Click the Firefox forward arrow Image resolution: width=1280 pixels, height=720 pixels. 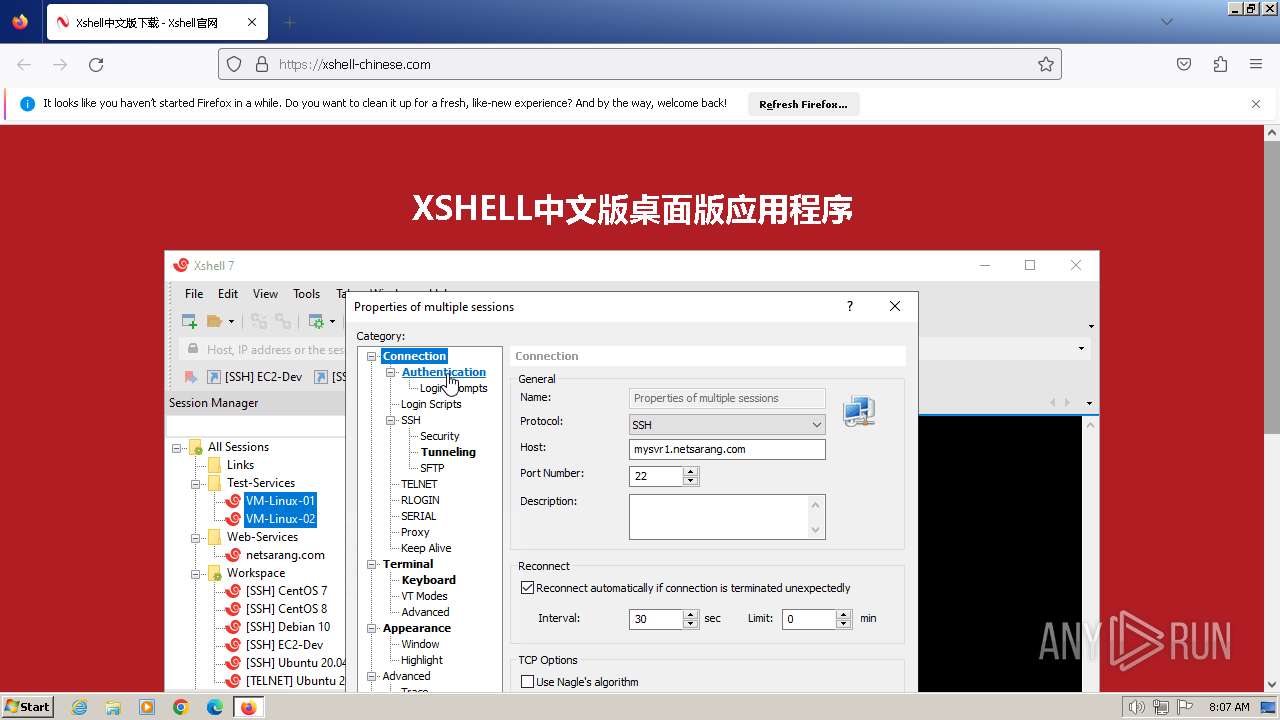[x=60, y=64]
